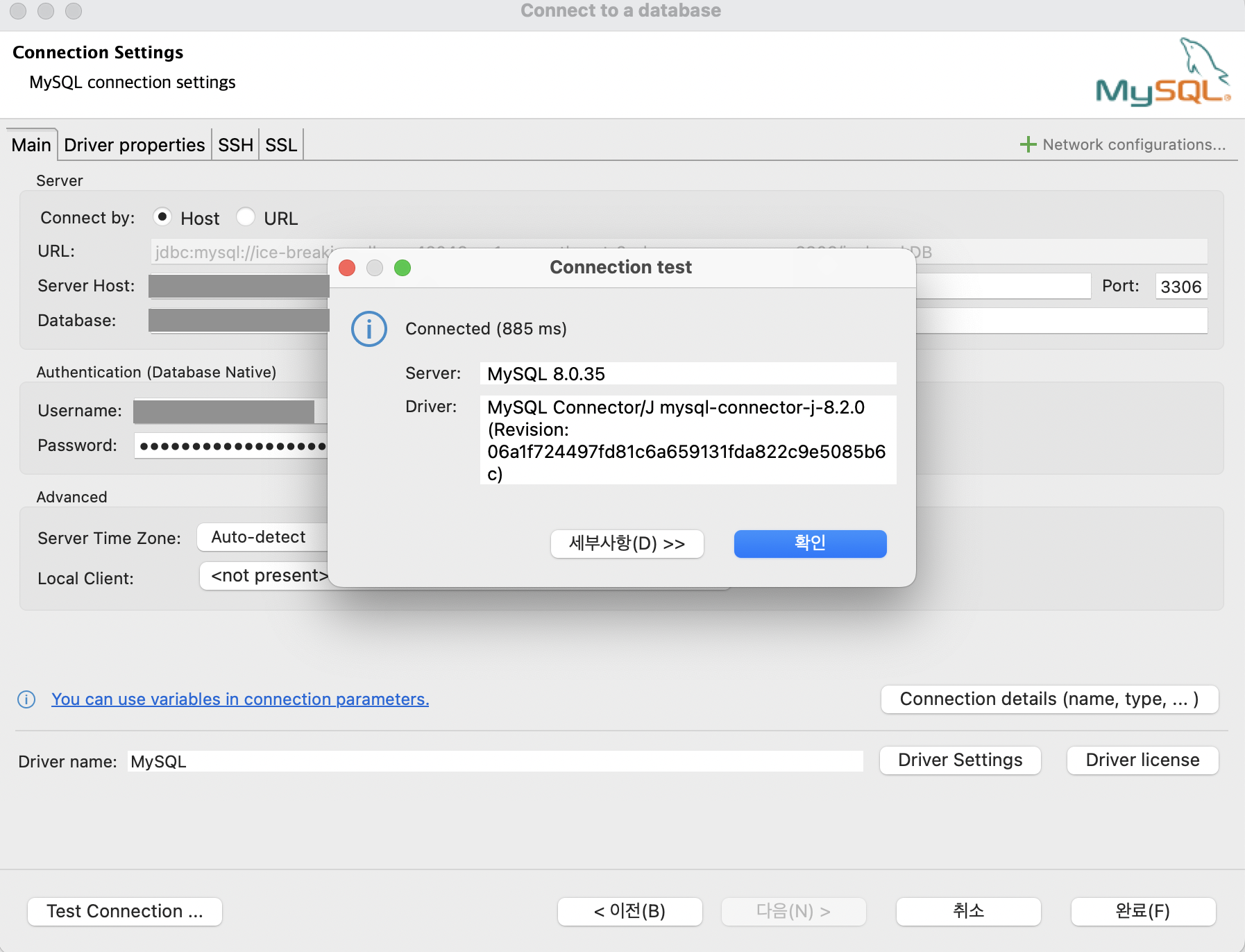Open Driver Settings
This screenshot has width=1245, height=952.
click(x=960, y=760)
